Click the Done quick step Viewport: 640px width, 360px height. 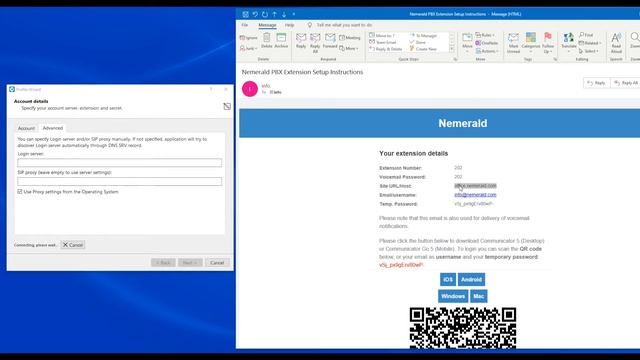[418, 42]
